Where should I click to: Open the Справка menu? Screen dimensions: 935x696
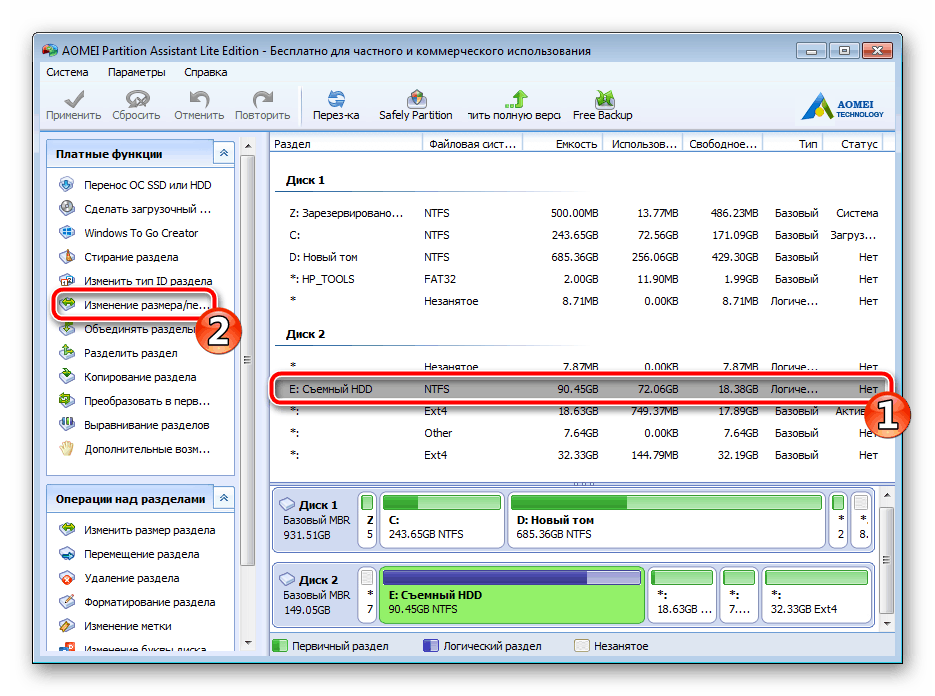tap(205, 72)
